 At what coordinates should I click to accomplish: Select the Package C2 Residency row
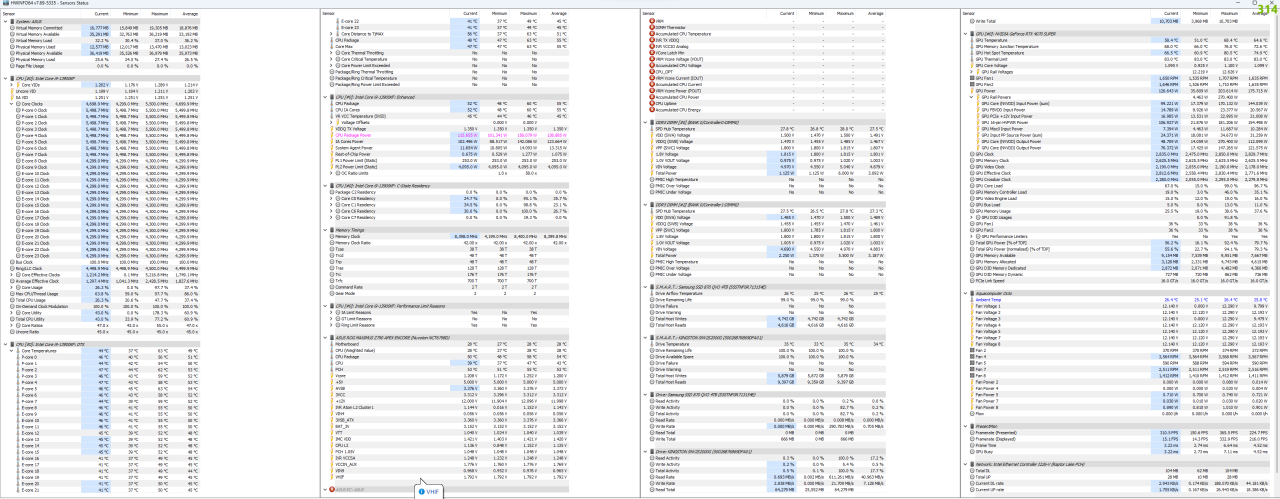click(x=447, y=192)
